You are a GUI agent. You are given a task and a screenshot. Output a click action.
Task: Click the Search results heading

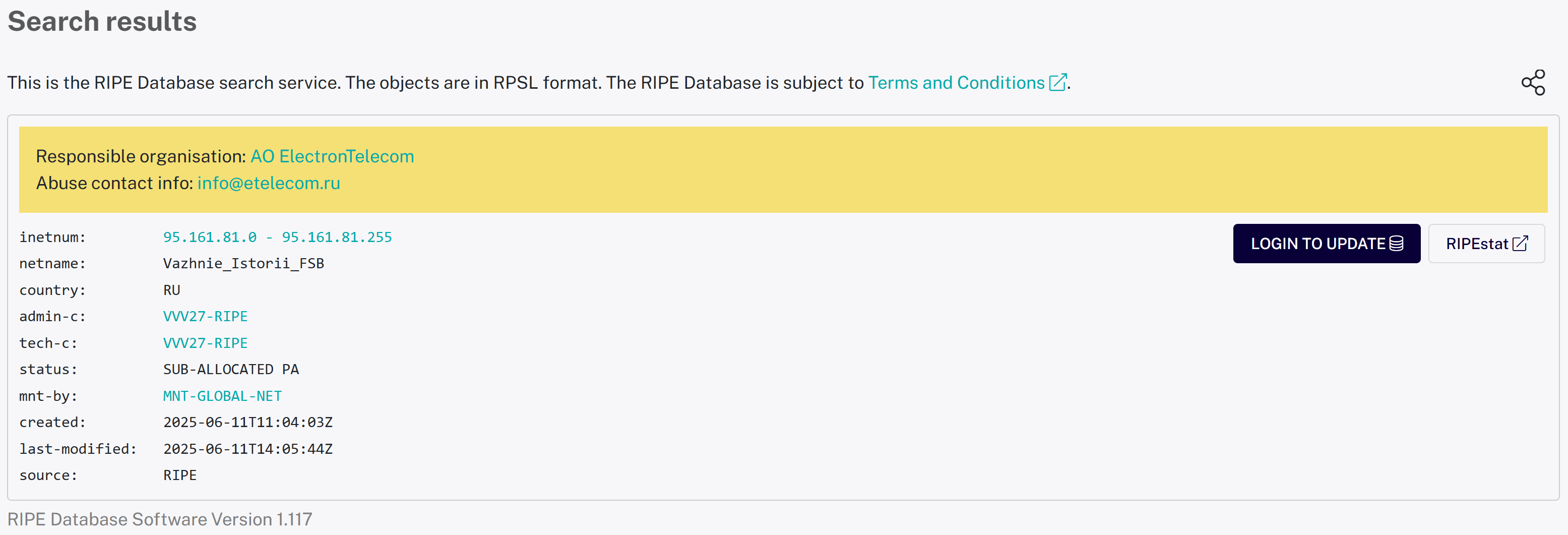102,22
